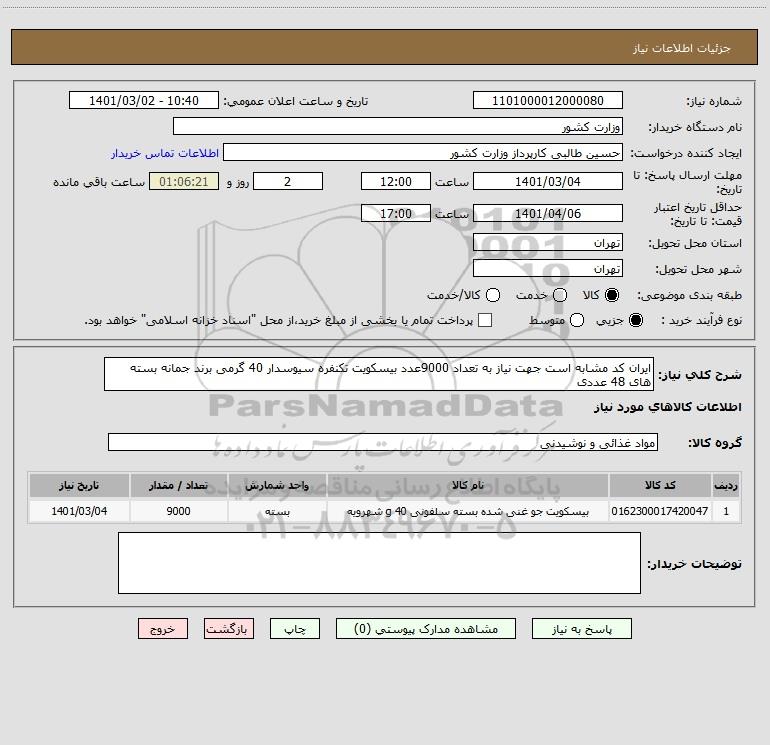Click the buyer organization field وزارت کشور
The width and height of the screenshot is (770, 745).
pos(398,126)
